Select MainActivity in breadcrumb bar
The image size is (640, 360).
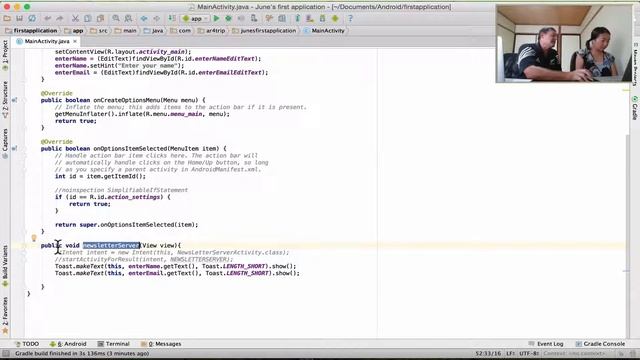tap(324, 31)
